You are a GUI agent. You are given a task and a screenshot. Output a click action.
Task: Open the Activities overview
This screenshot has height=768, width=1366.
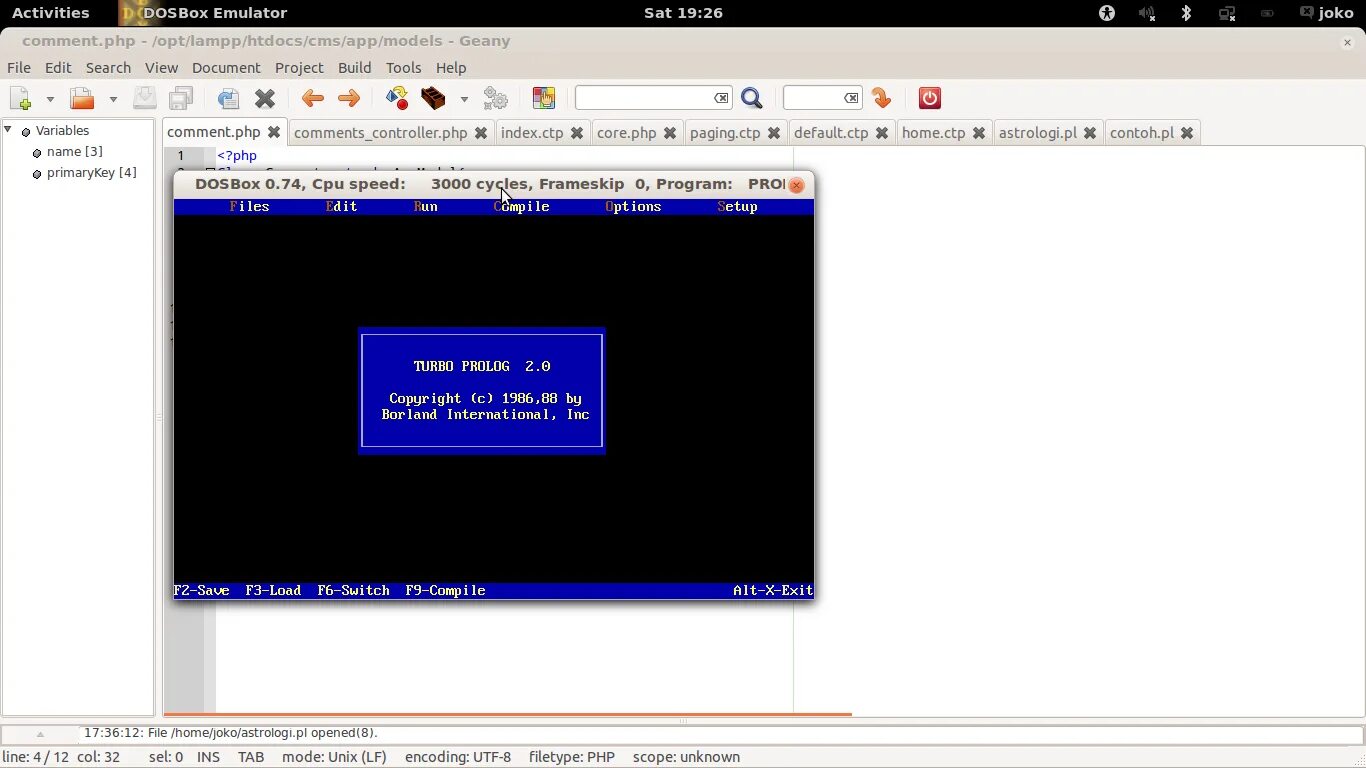[x=50, y=13]
